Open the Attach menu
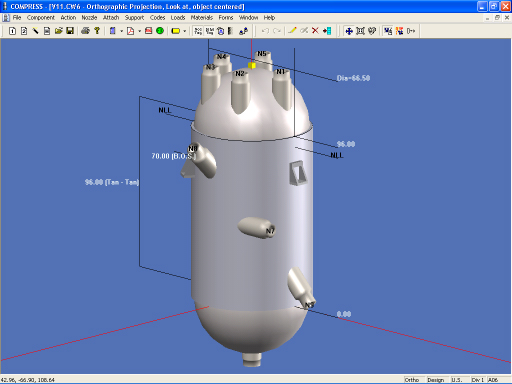The height and width of the screenshot is (384, 512). point(111,18)
